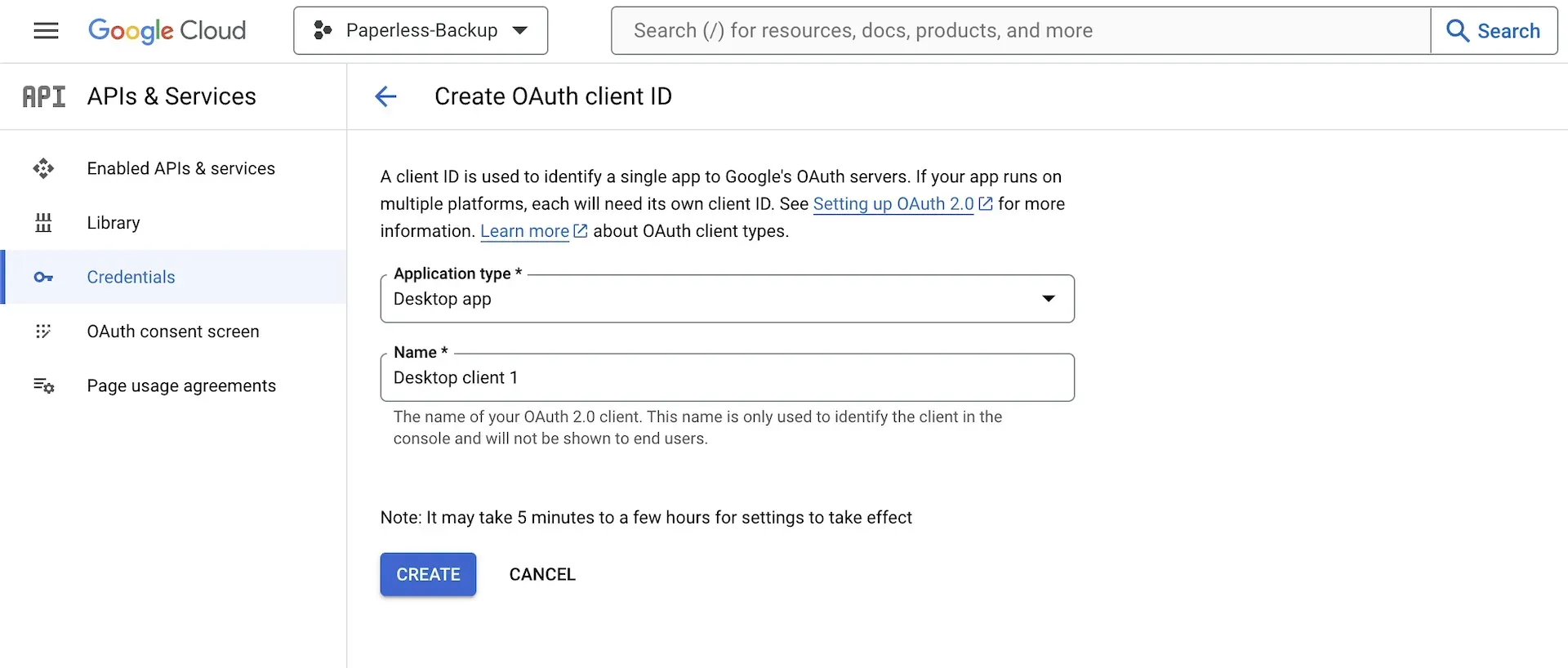
Task: Open APIs & Services heading
Action: pos(171,96)
